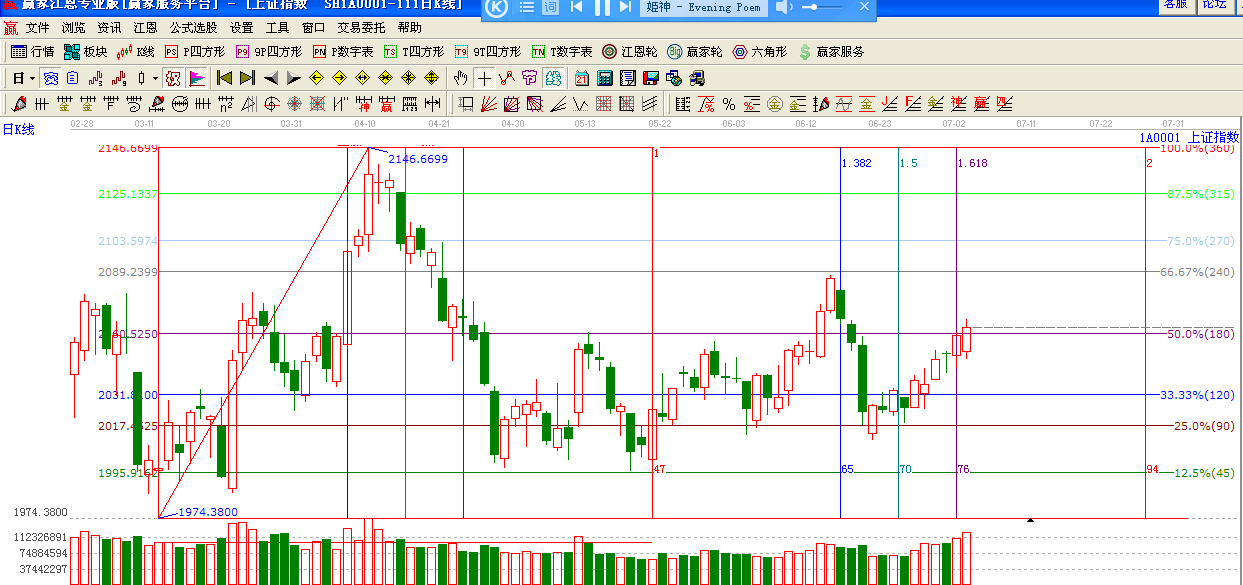The width and height of the screenshot is (1243, 585).
Task: Select the percent sign tool
Action: point(728,104)
